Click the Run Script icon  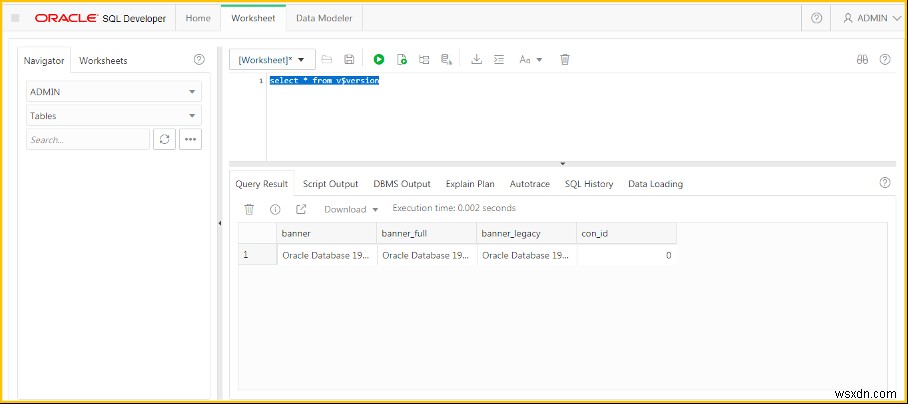coord(402,60)
